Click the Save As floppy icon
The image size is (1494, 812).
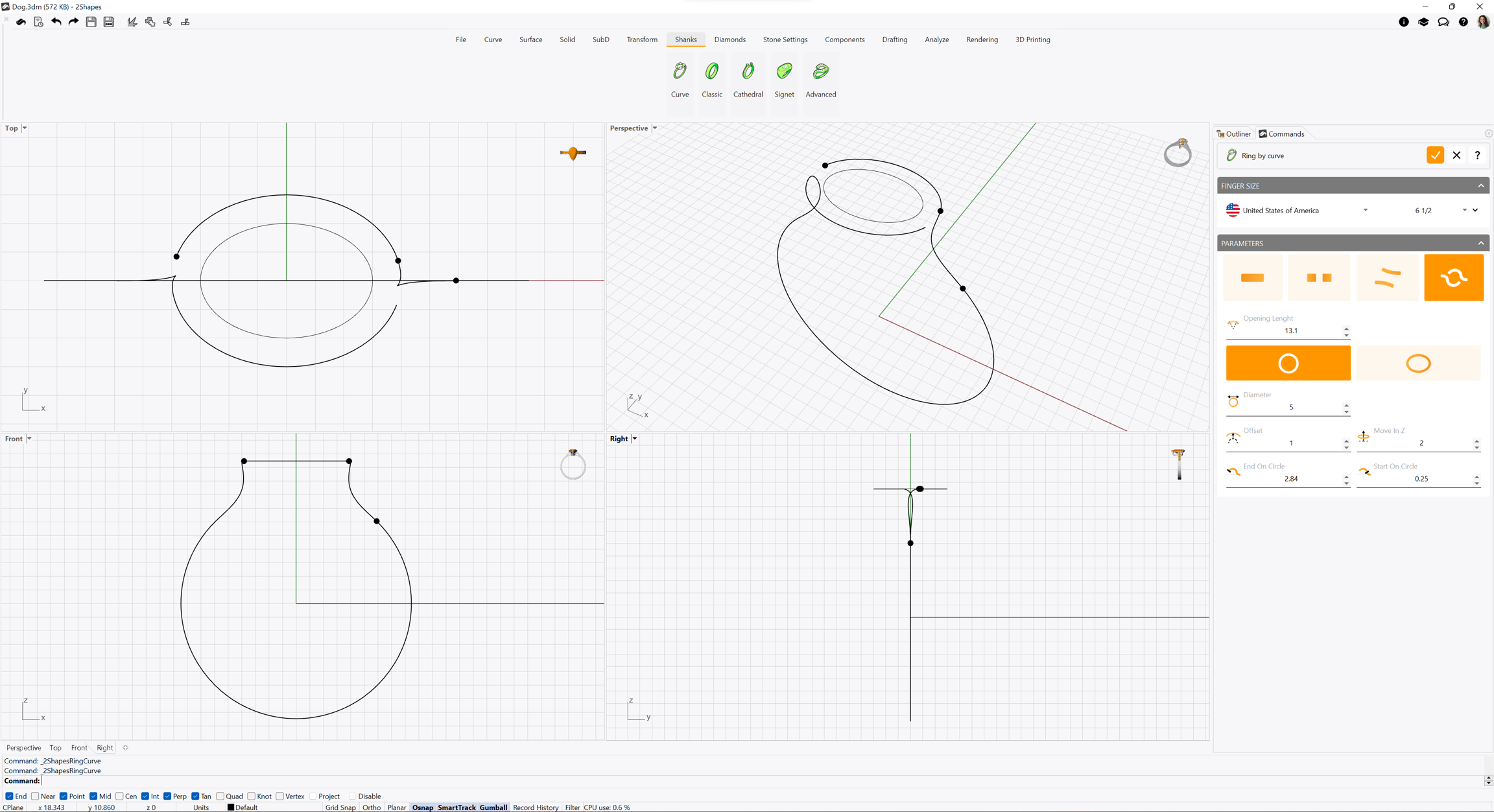pos(109,22)
